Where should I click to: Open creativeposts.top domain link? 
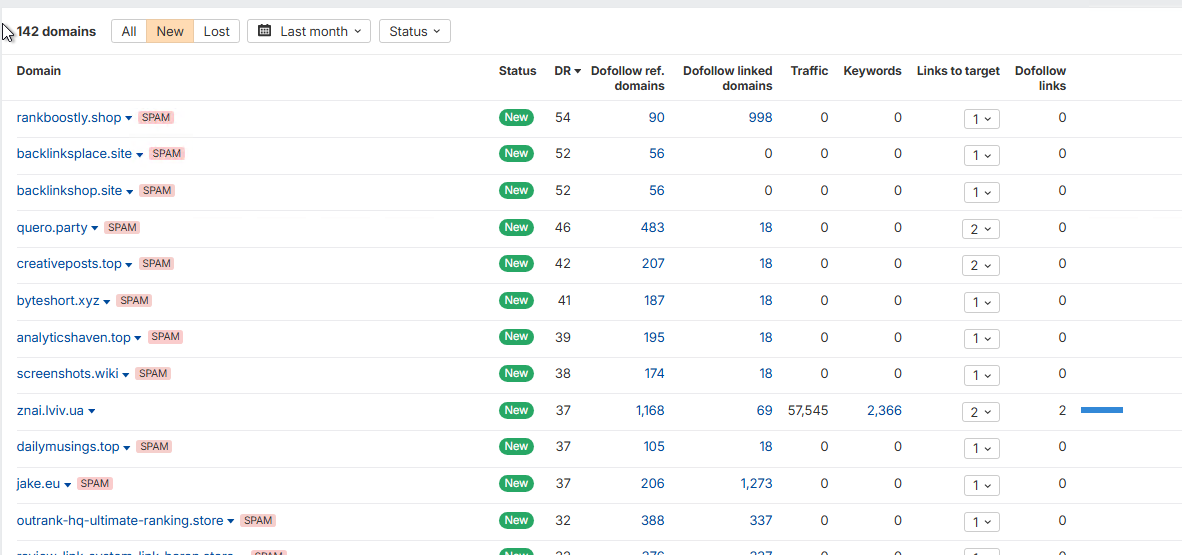point(69,264)
